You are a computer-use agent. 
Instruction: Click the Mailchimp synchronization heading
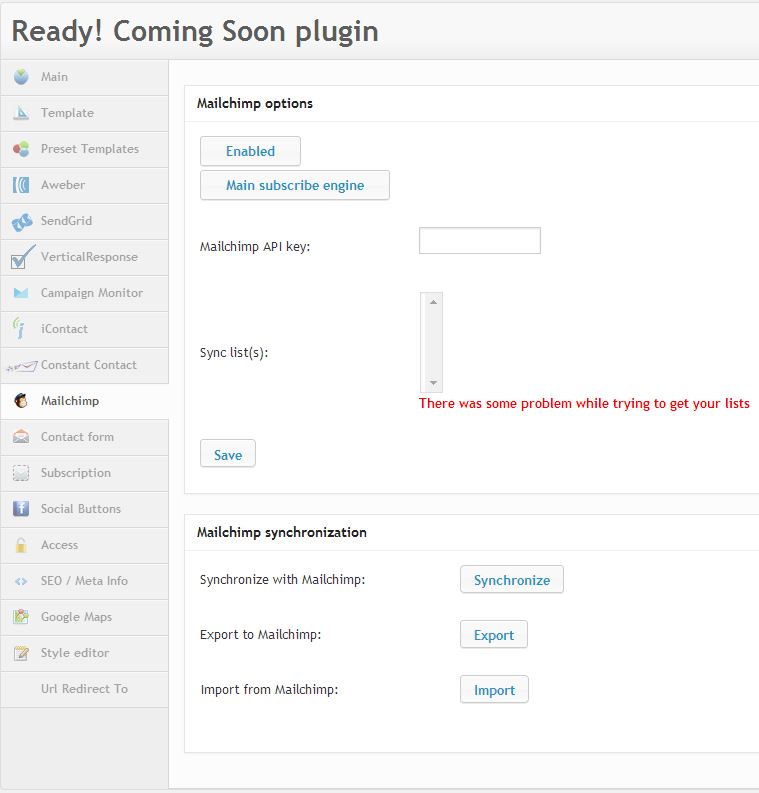click(x=282, y=533)
